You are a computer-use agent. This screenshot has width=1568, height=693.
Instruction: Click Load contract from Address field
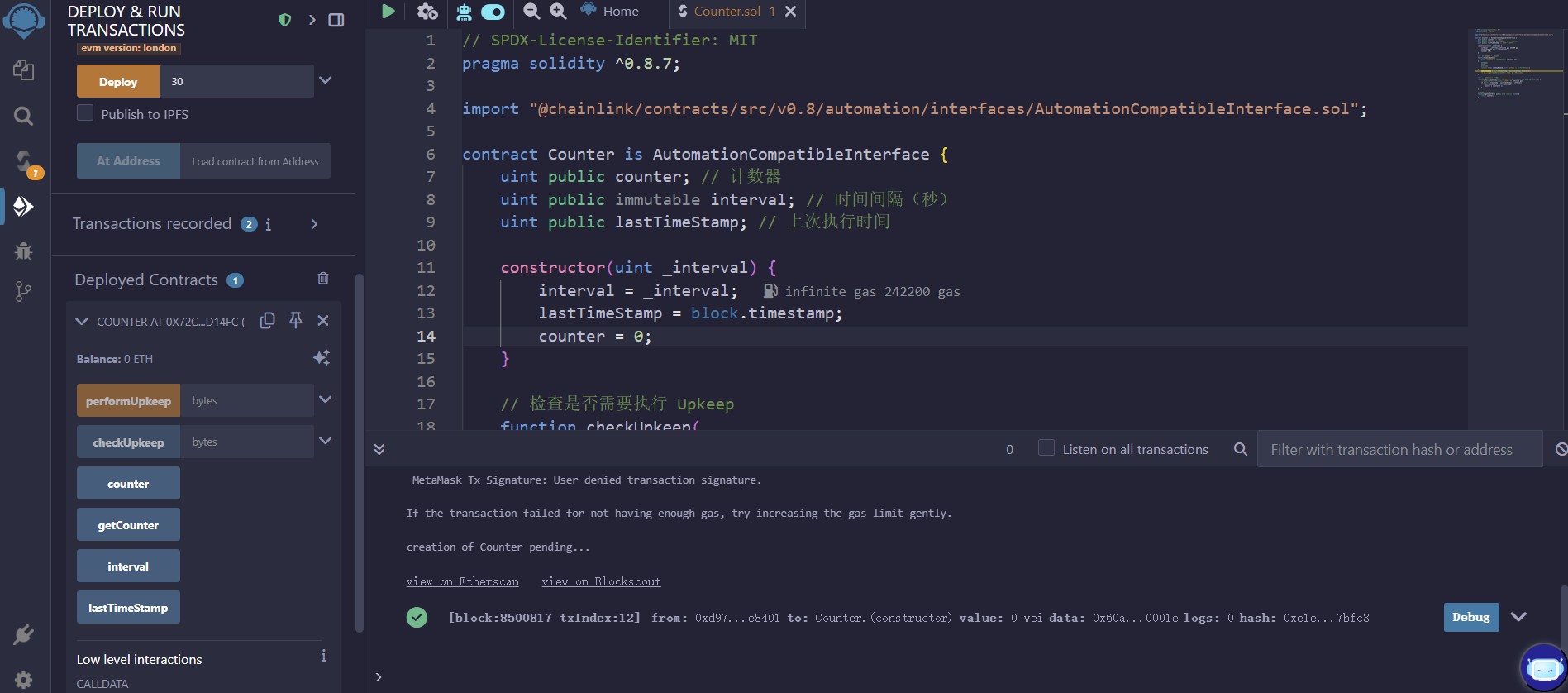coord(255,161)
